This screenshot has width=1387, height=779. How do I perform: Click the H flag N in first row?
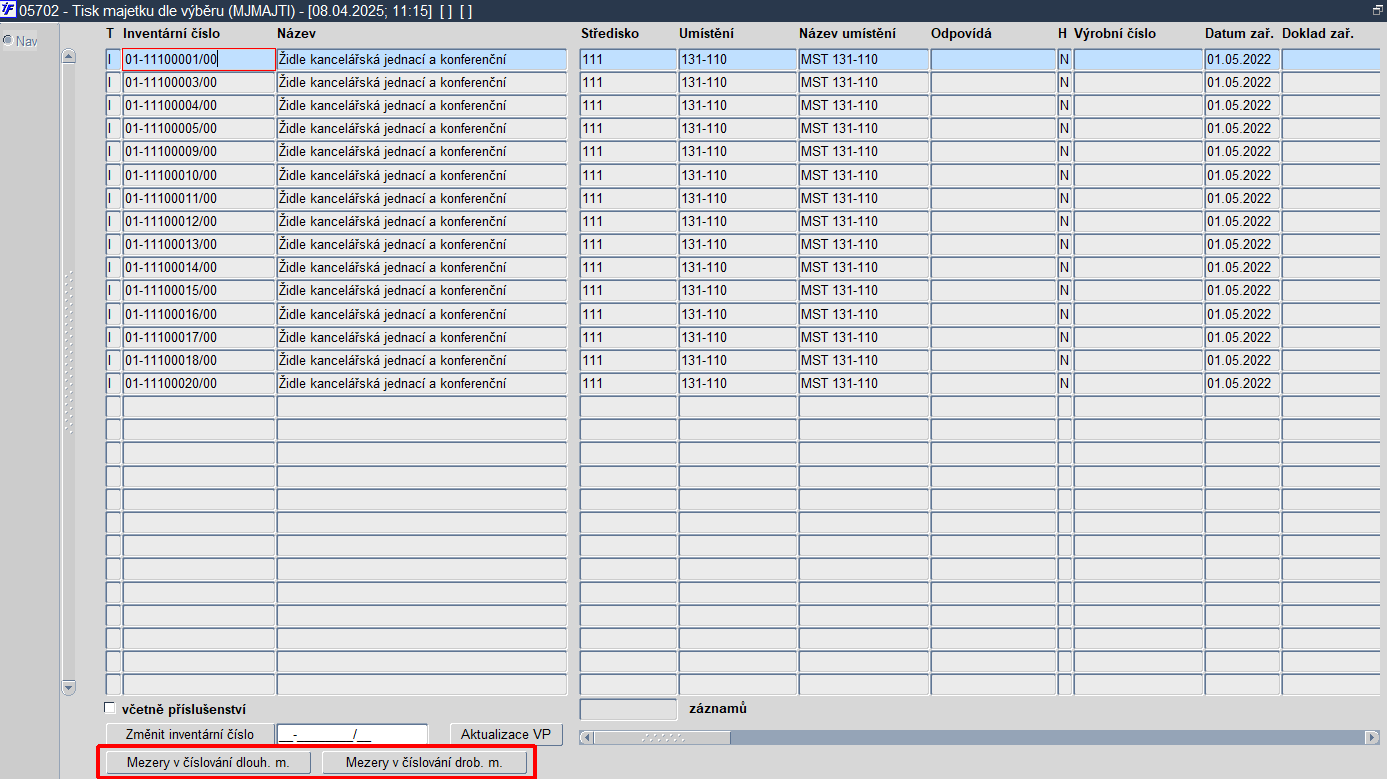[x=1064, y=59]
